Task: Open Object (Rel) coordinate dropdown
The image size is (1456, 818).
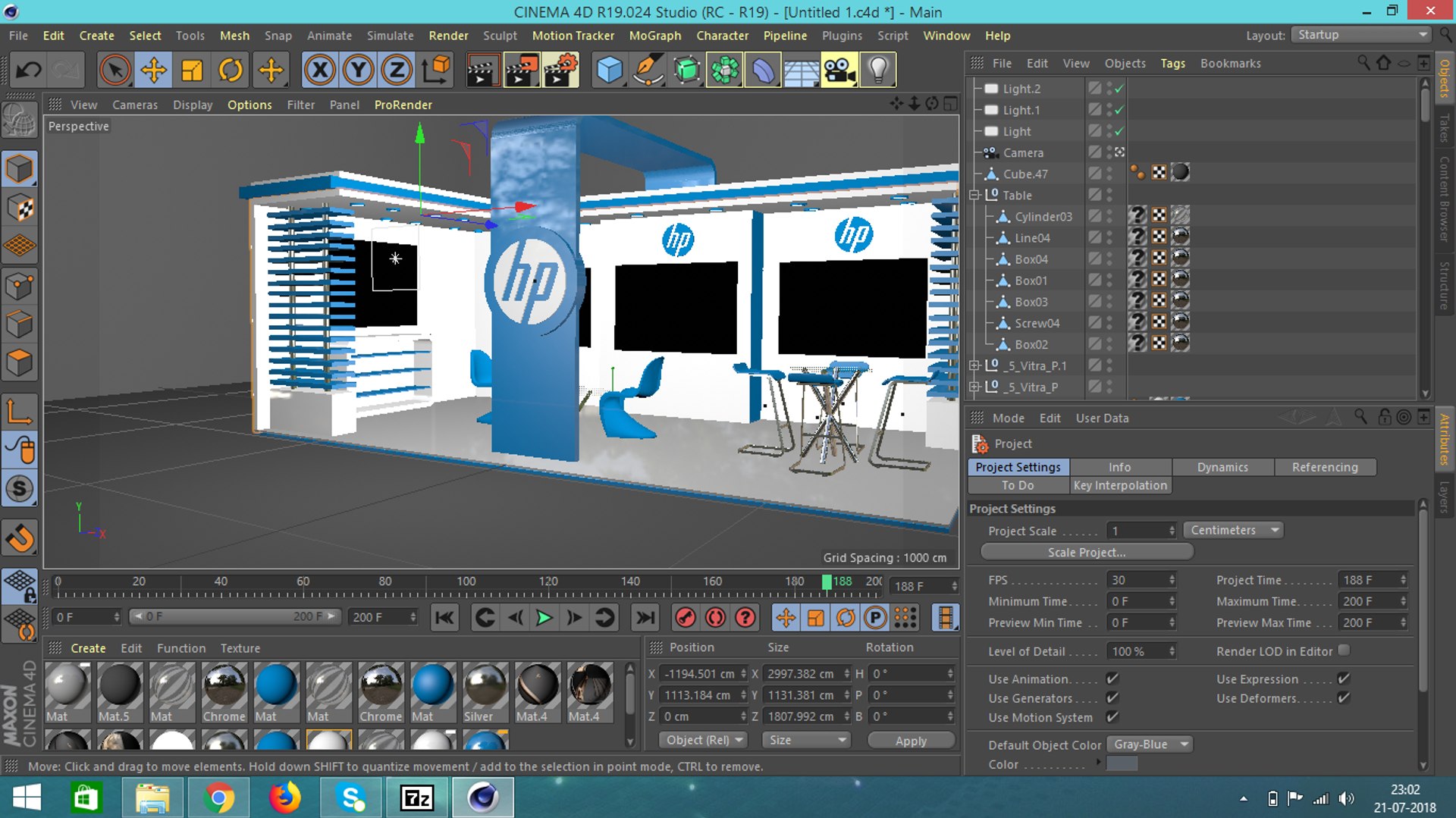Action: [702, 740]
